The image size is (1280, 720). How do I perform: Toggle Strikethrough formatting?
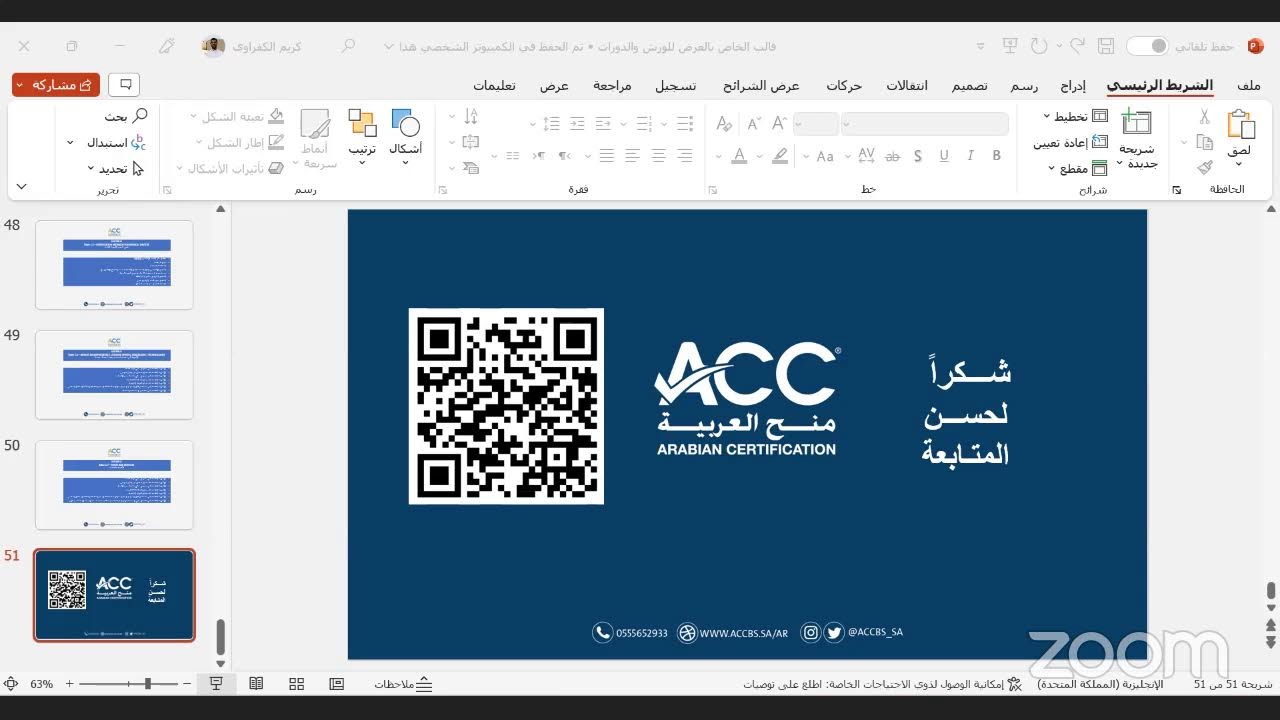click(892, 156)
